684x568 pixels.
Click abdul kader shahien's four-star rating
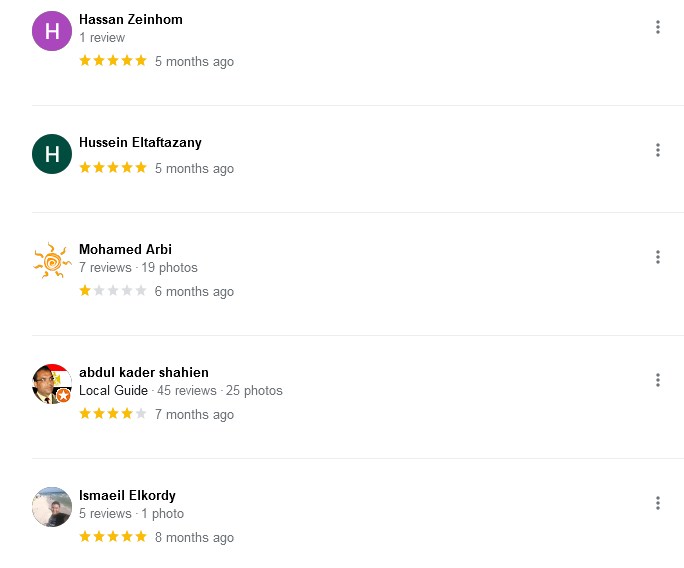[113, 414]
